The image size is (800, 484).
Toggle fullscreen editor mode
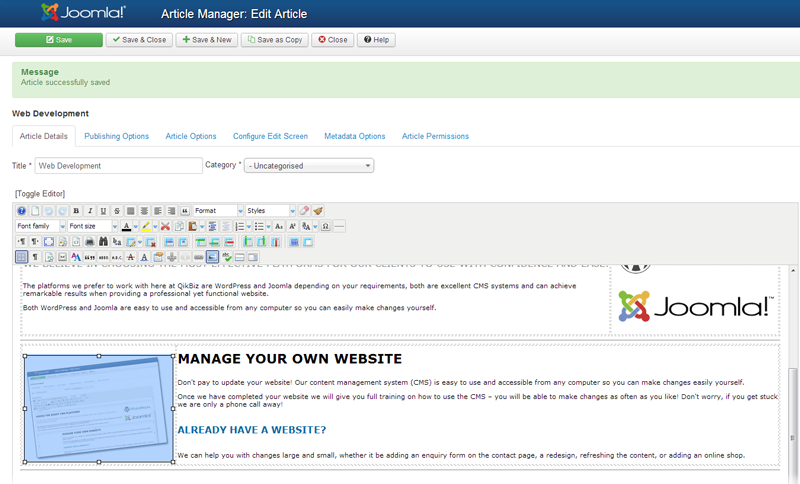(x=49, y=242)
